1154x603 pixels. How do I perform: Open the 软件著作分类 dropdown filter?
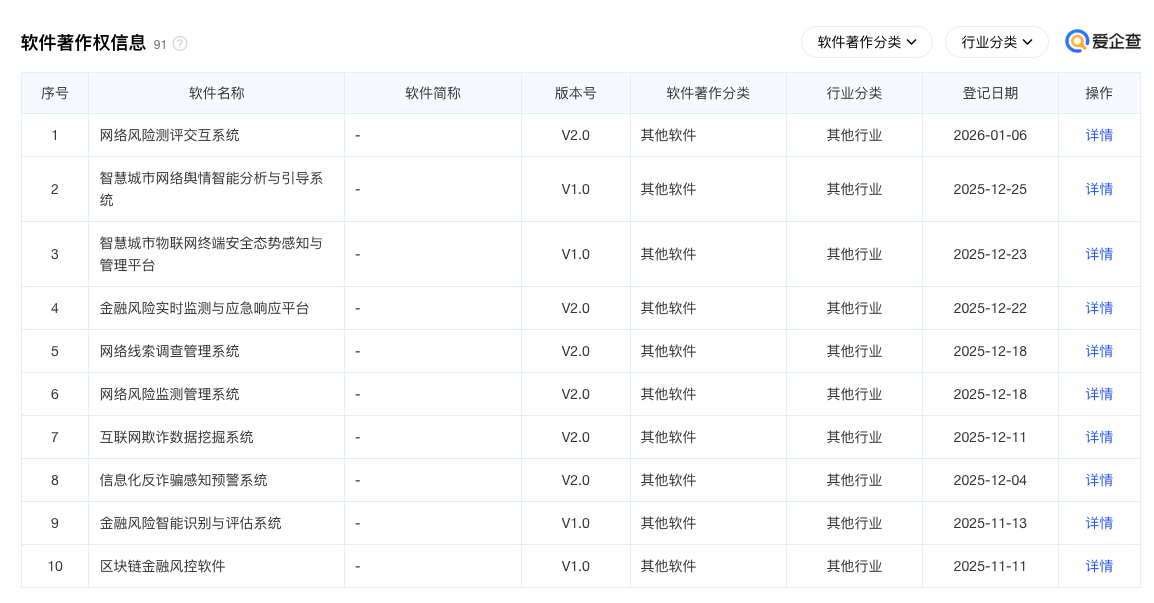coord(866,42)
